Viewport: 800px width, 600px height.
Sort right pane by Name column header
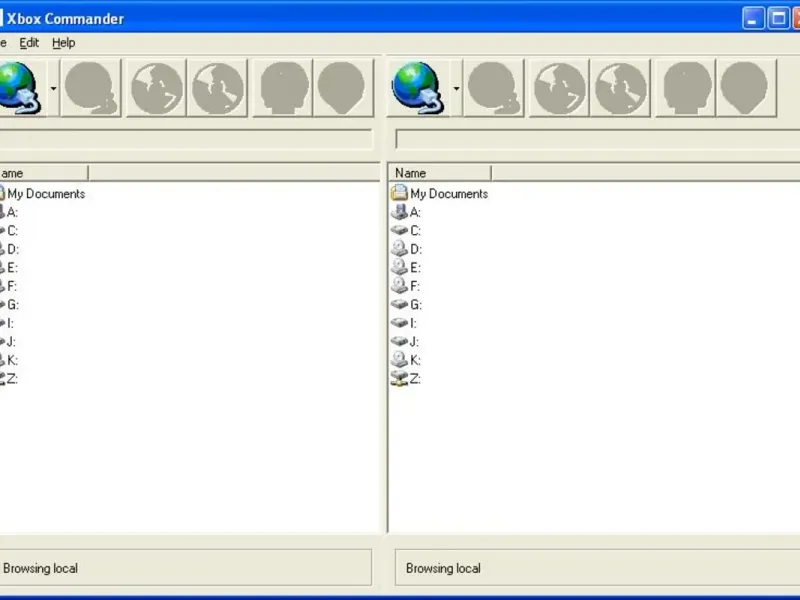pos(440,173)
